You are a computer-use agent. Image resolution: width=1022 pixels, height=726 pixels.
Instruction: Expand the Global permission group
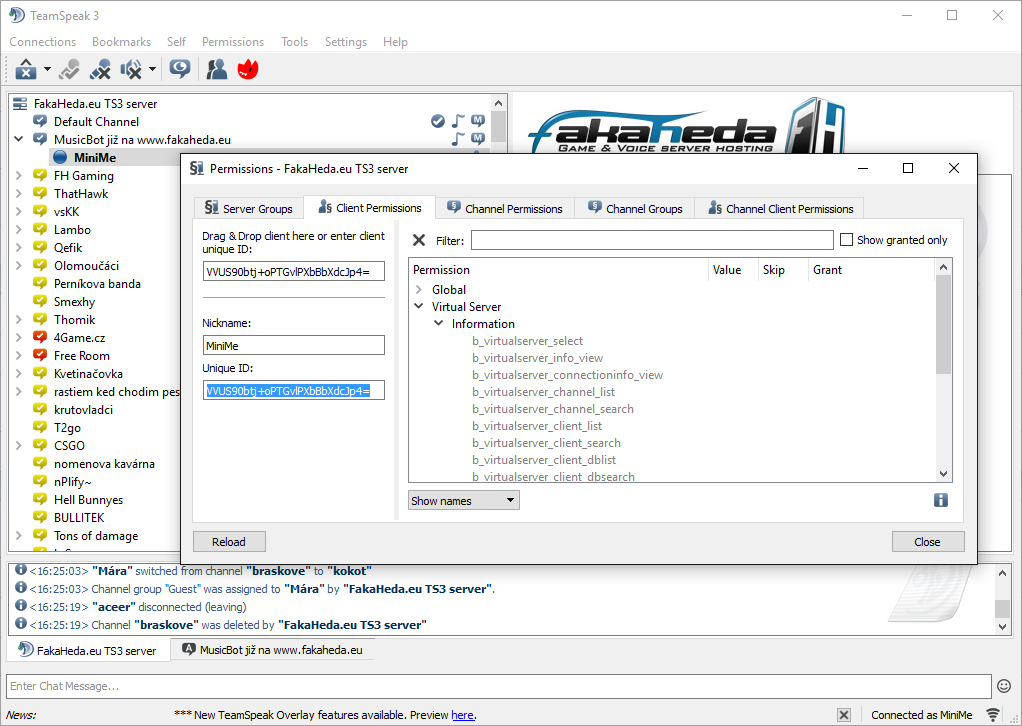pos(419,289)
